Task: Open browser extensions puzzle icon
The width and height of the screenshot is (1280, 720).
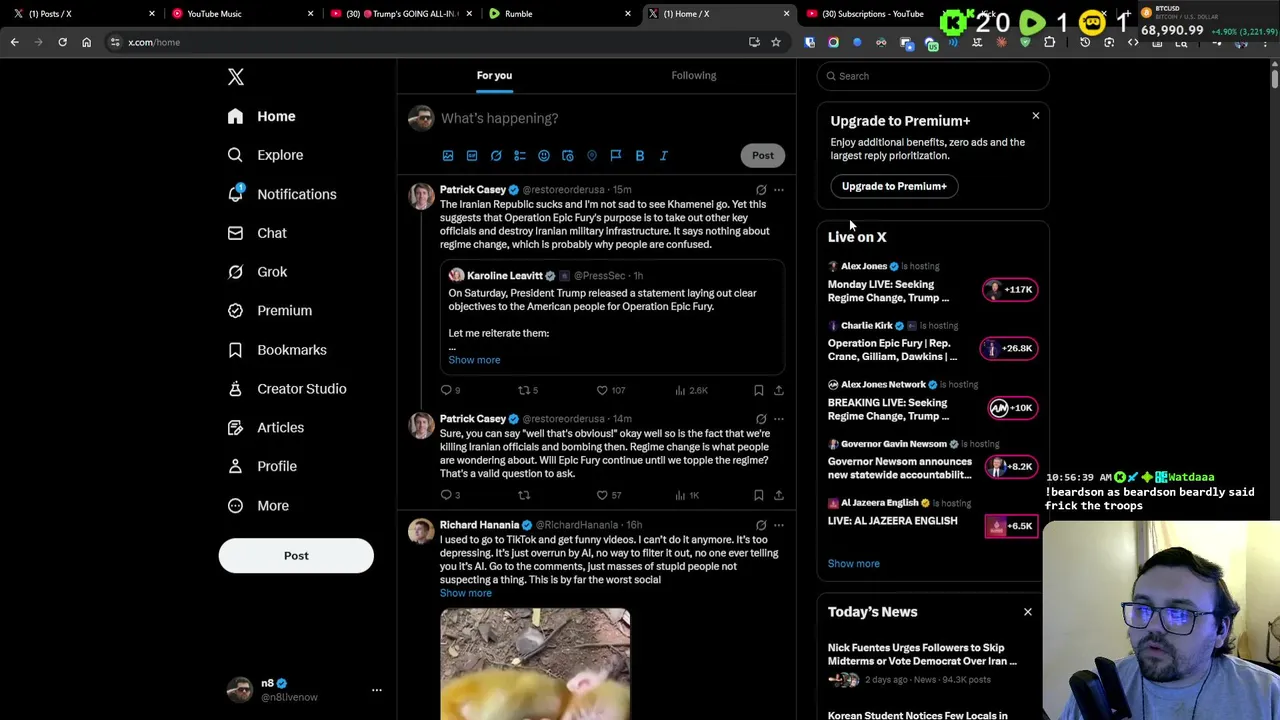Action: 1049,42
